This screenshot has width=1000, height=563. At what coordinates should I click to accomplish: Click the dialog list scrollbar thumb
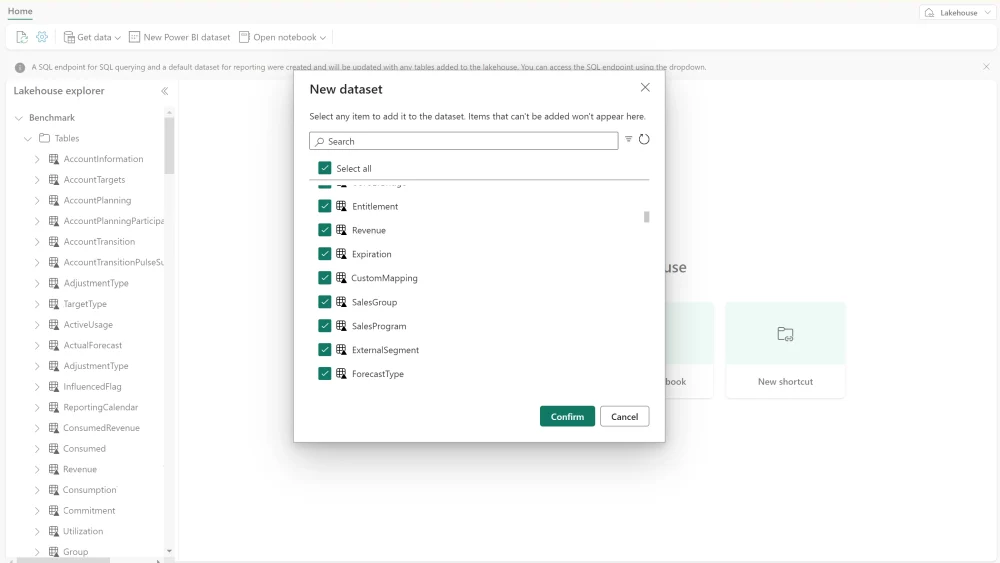pyautogui.click(x=646, y=217)
